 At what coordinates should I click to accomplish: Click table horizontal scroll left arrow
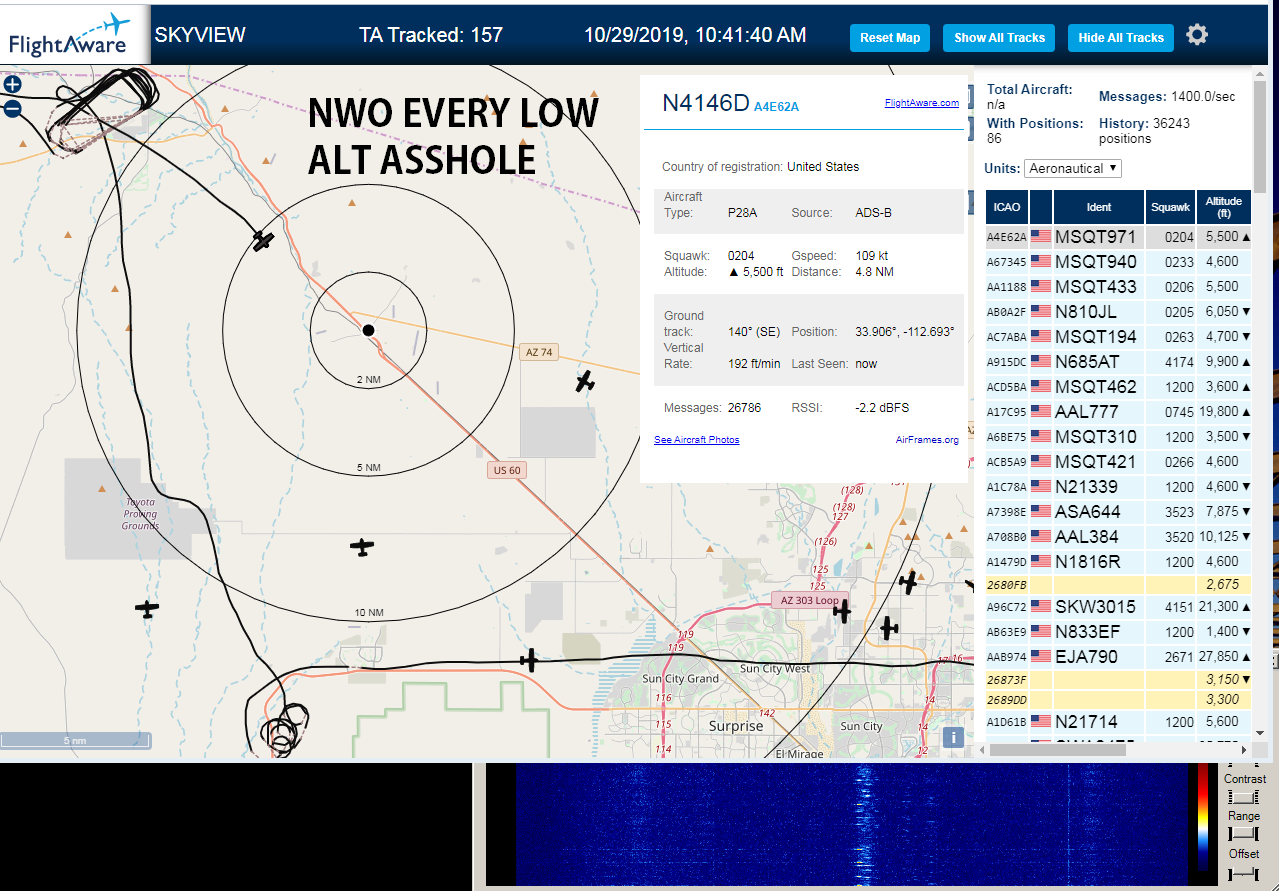coord(982,749)
